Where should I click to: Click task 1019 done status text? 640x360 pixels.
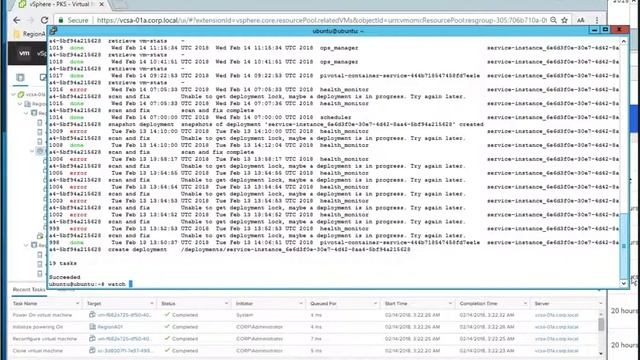[76, 48]
